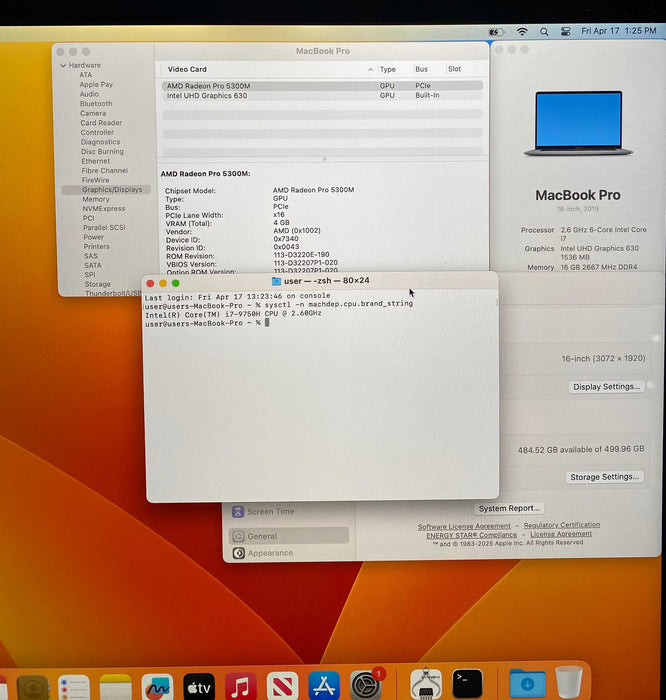The height and width of the screenshot is (700, 666).
Task: Click the battery status icon in menu bar
Action: [496, 32]
